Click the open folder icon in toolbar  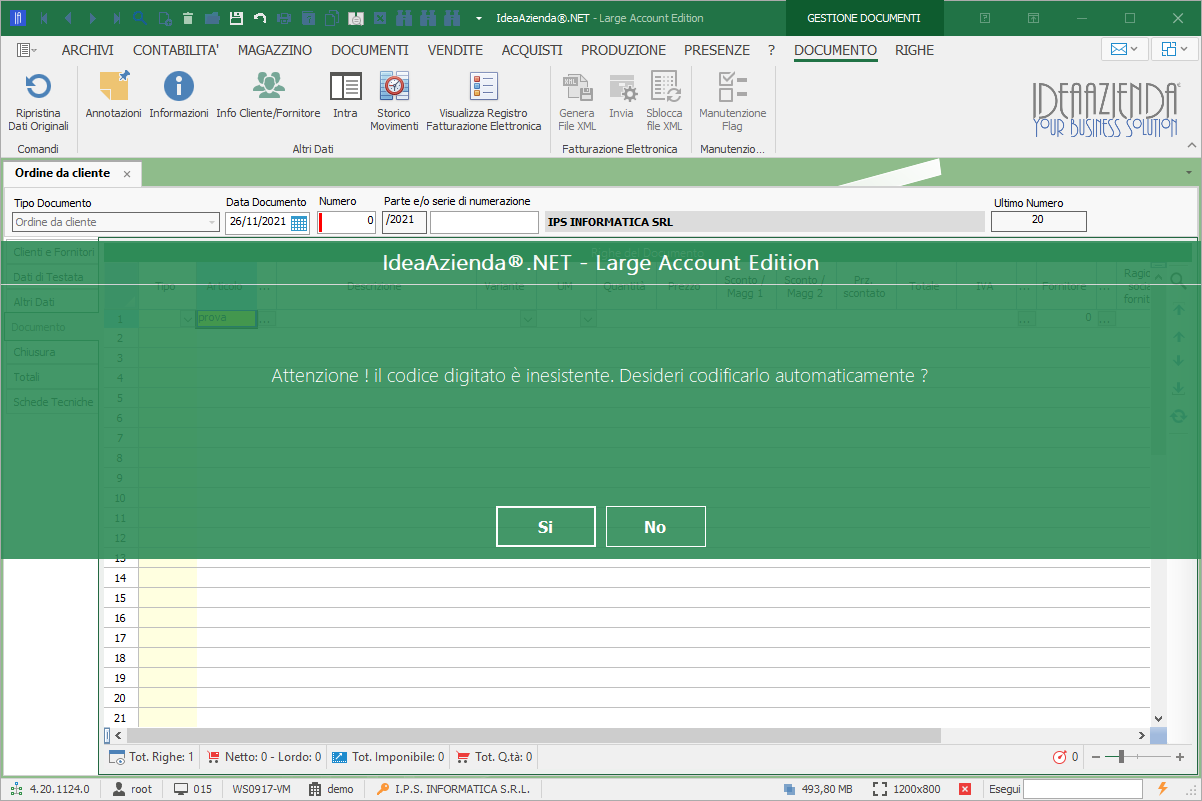point(211,18)
